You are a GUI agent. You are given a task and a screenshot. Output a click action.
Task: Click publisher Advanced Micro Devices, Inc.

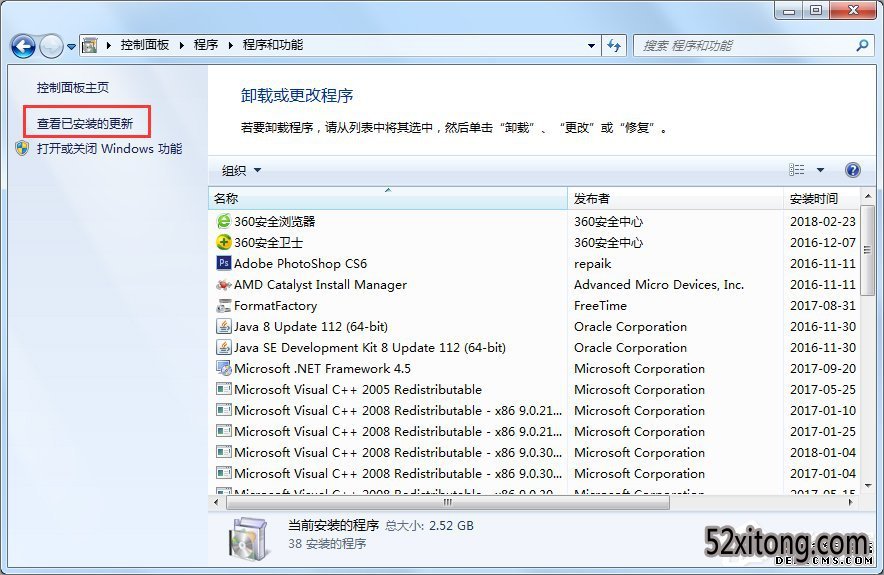tap(659, 285)
